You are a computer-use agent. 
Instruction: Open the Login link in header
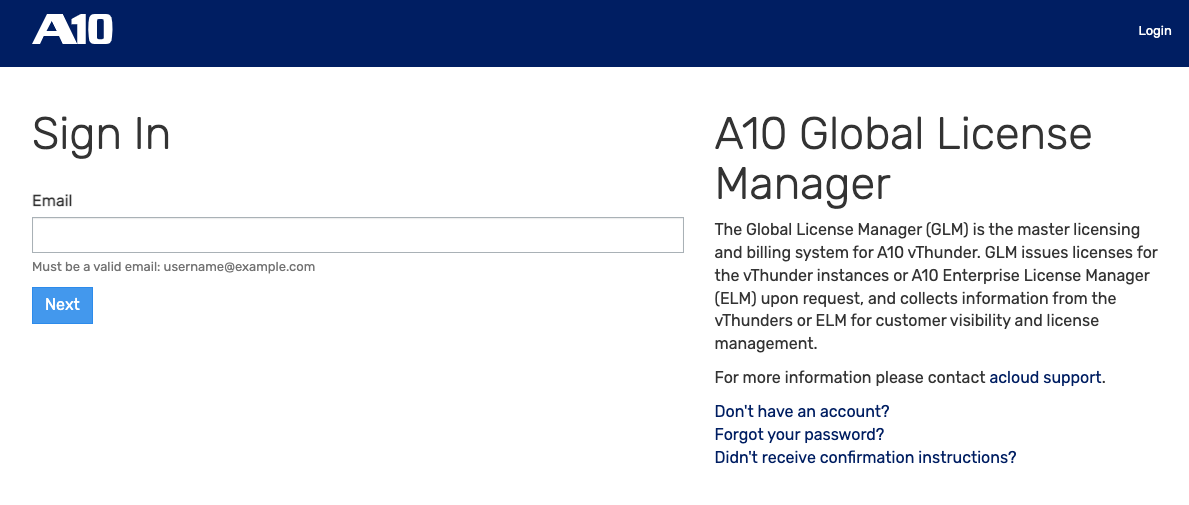(1154, 31)
